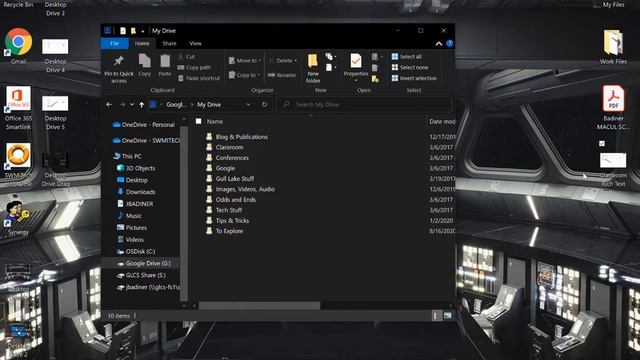Open Badiner MACUL PDF desktop file
Viewport: 640px width, 360px height.
click(x=613, y=107)
